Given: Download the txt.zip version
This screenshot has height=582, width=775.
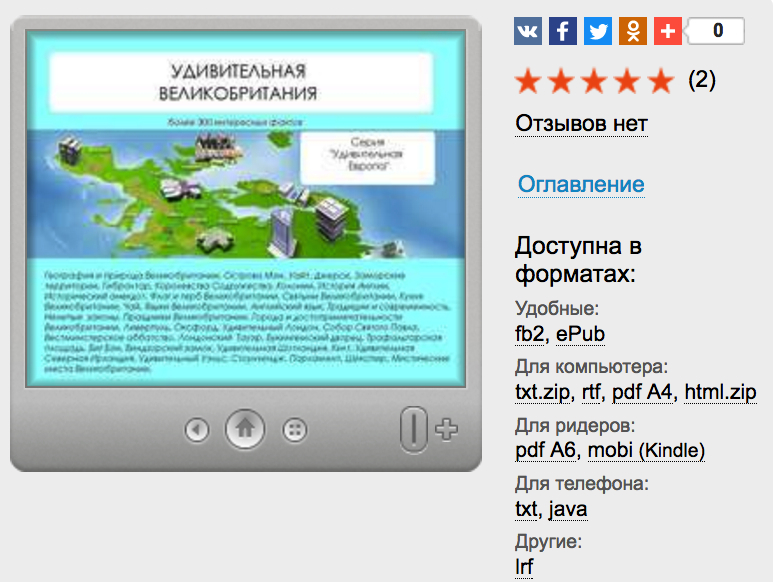Looking at the screenshot, I should point(542,392).
